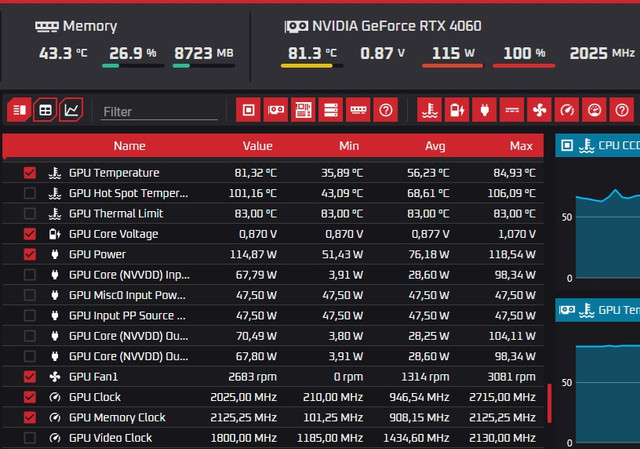The width and height of the screenshot is (640, 449).
Task: Sort by the Name column header
Action: [x=129, y=146]
